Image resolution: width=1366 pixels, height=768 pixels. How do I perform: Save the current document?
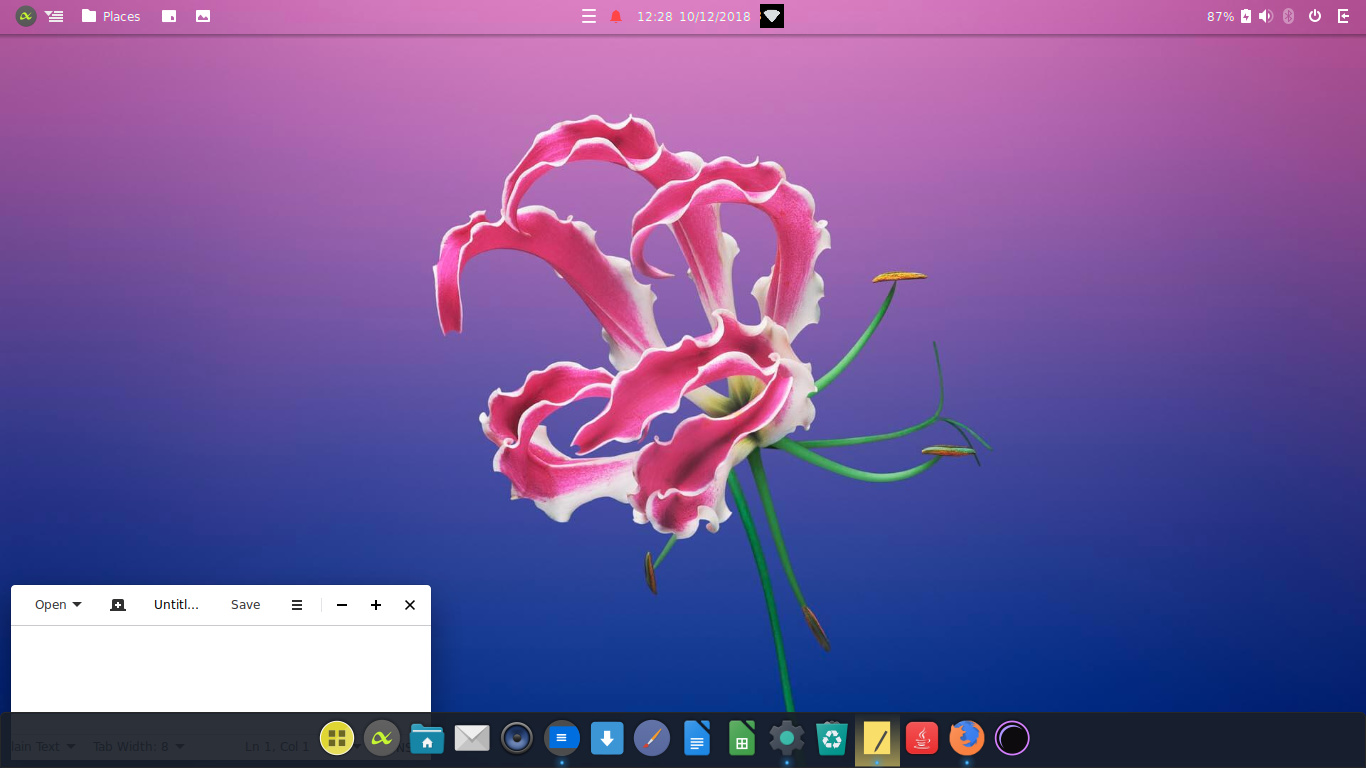(x=245, y=604)
